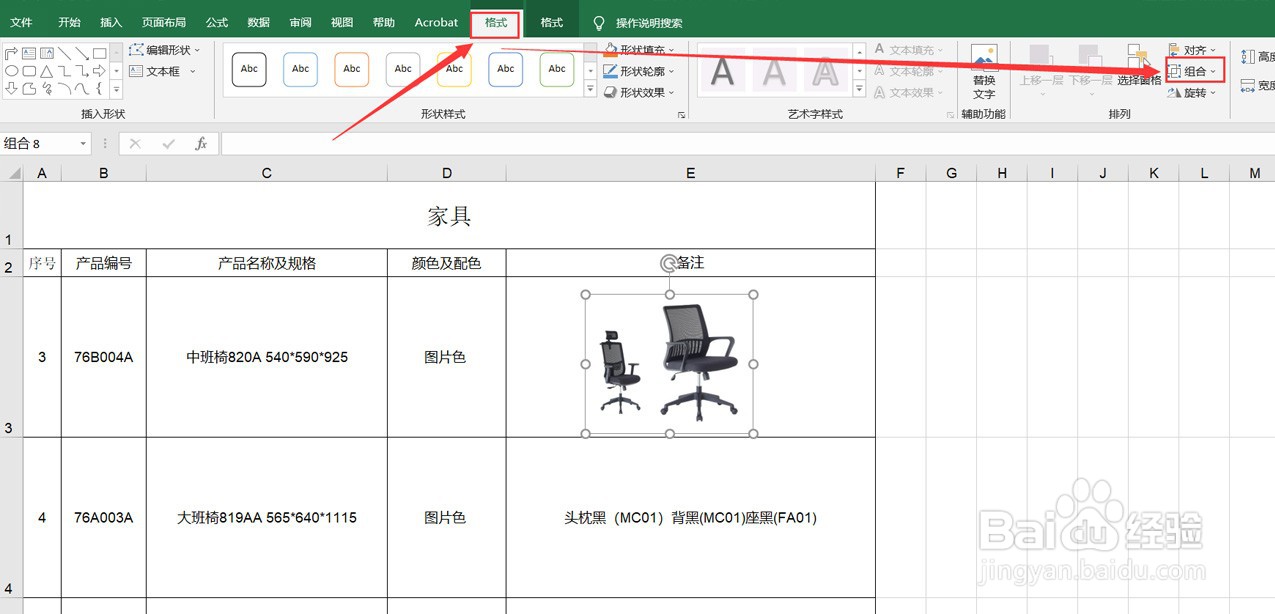Apply the gray outline Abc shape style
Screen dimensions: 1275x614
point(403,69)
